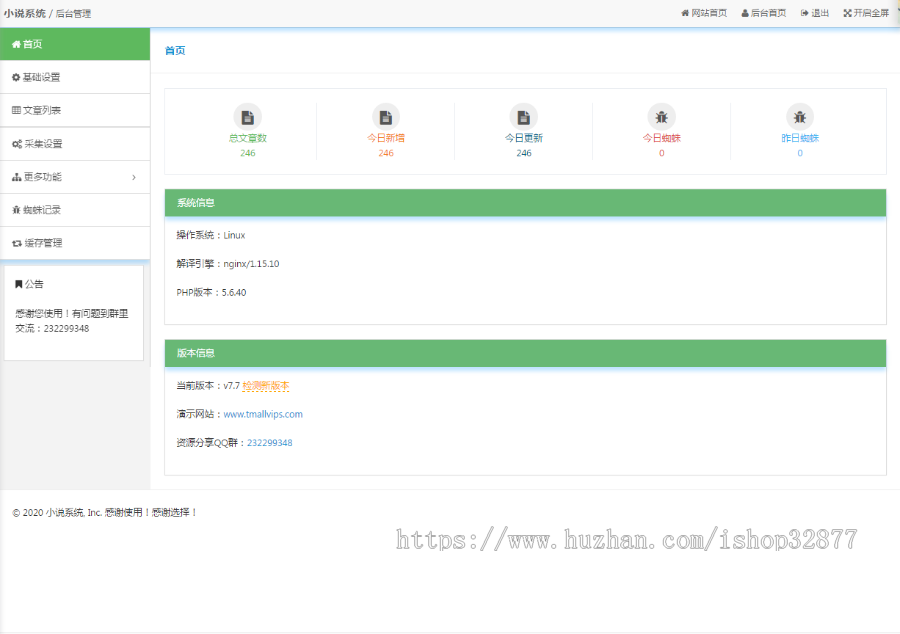
Task: Click the 昨日蜘蛛 spider icon
Action: pos(799,115)
